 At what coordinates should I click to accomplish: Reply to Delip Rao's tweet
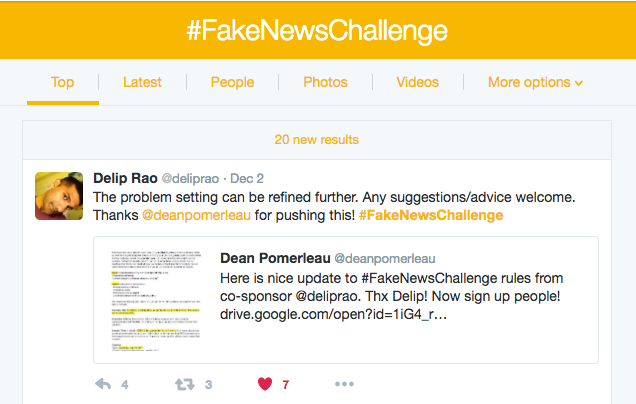103,384
